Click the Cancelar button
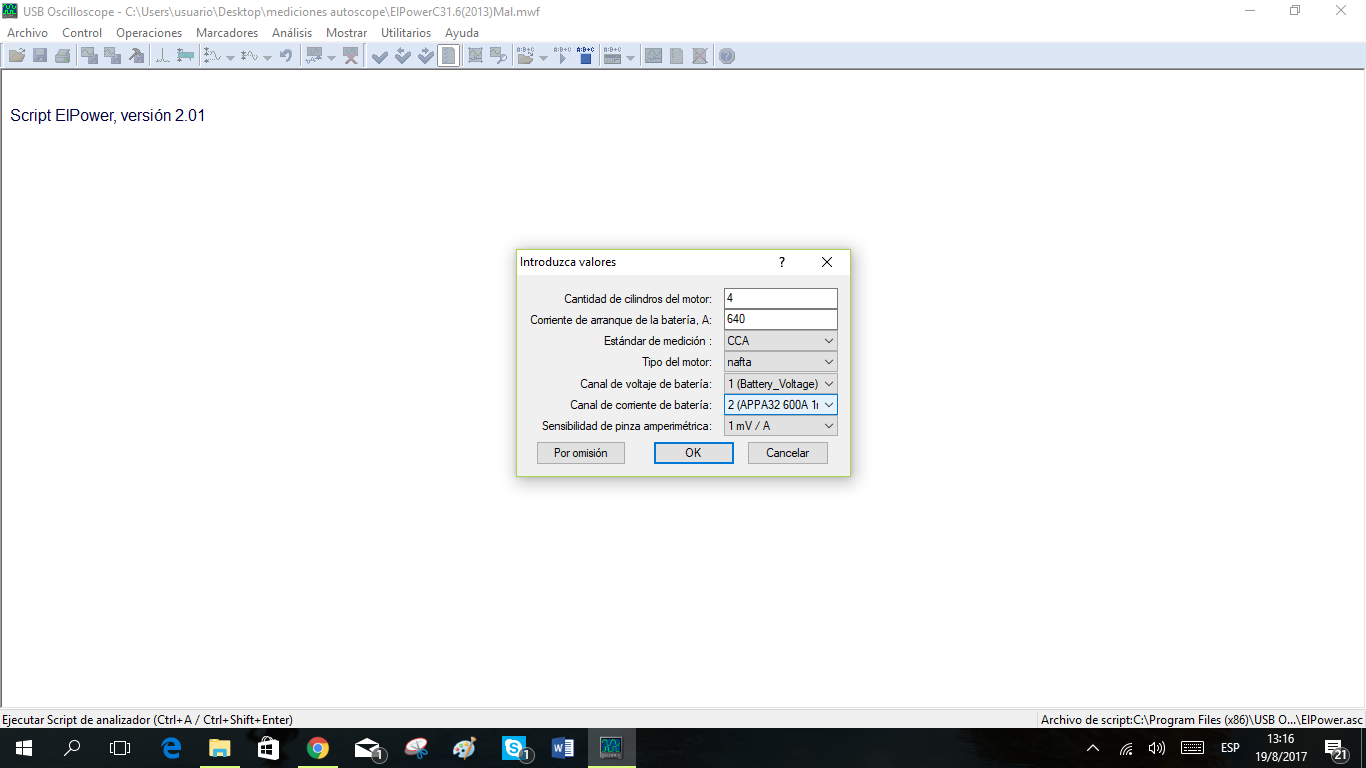Viewport: 1366px width, 768px height. [x=787, y=453]
